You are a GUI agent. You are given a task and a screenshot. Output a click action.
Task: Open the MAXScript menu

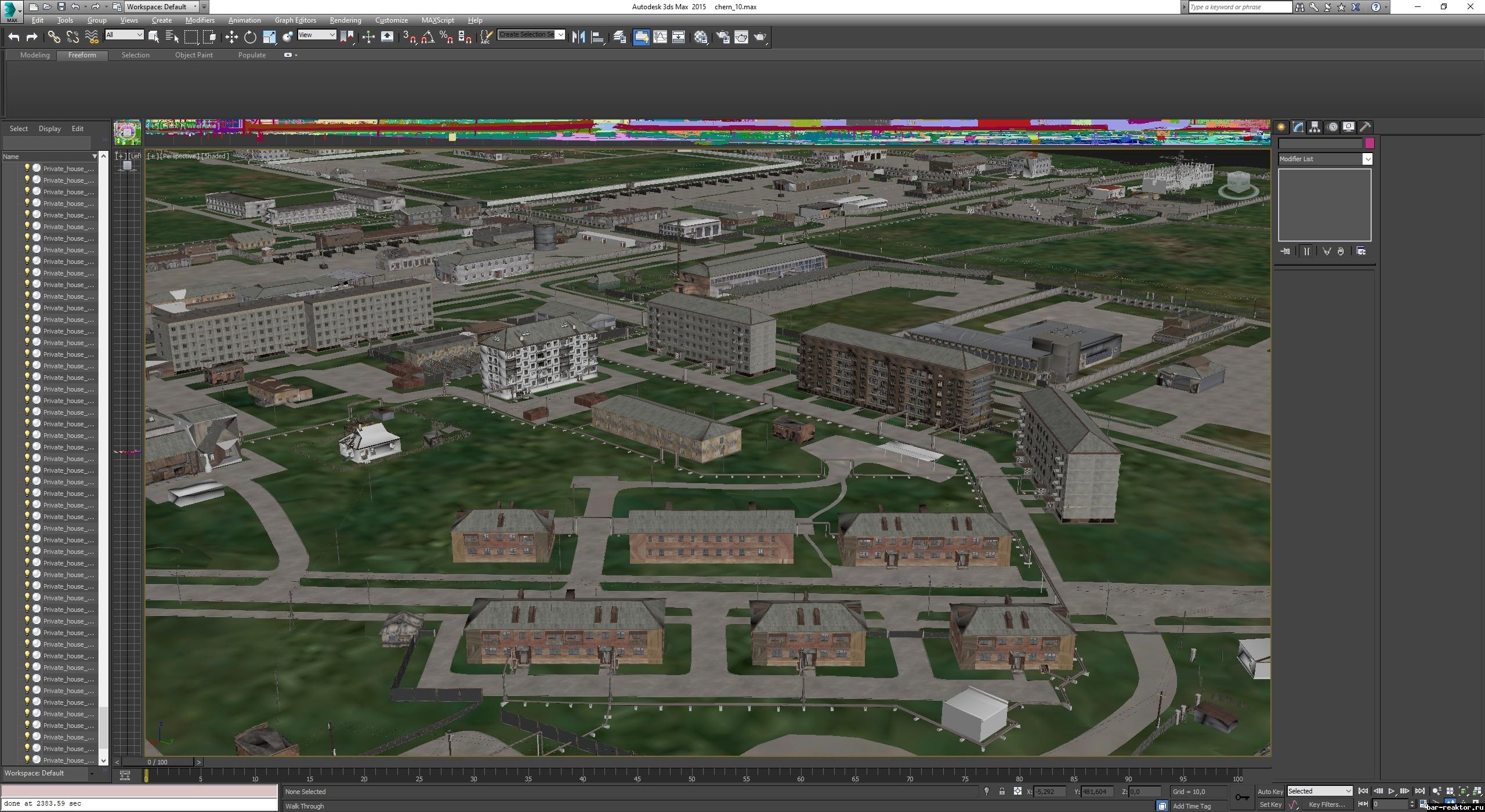(437, 20)
